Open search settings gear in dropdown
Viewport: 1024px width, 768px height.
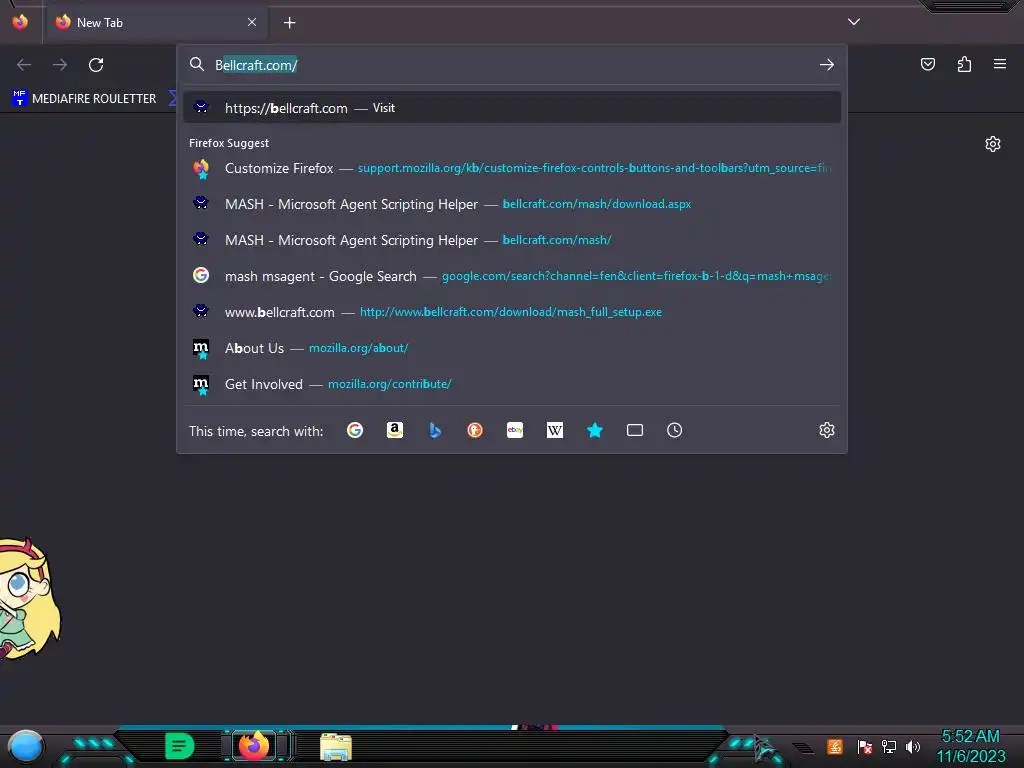click(827, 430)
